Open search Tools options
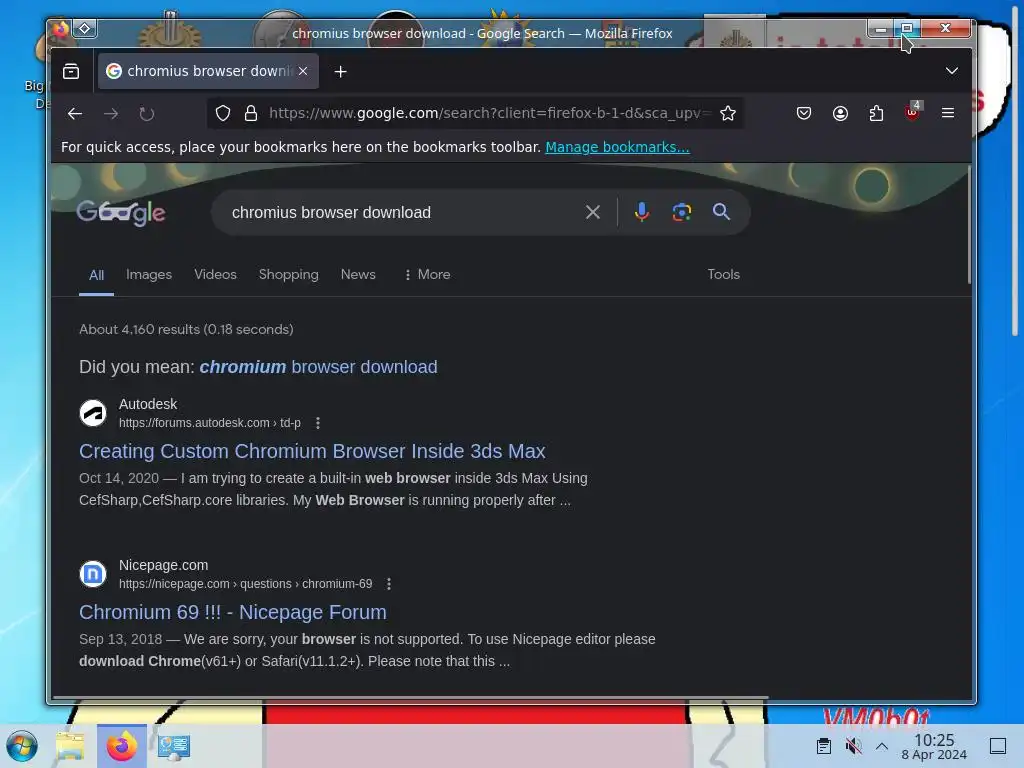Image resolution: width=1024 pixels, height=768 pixels. [724, 274]
